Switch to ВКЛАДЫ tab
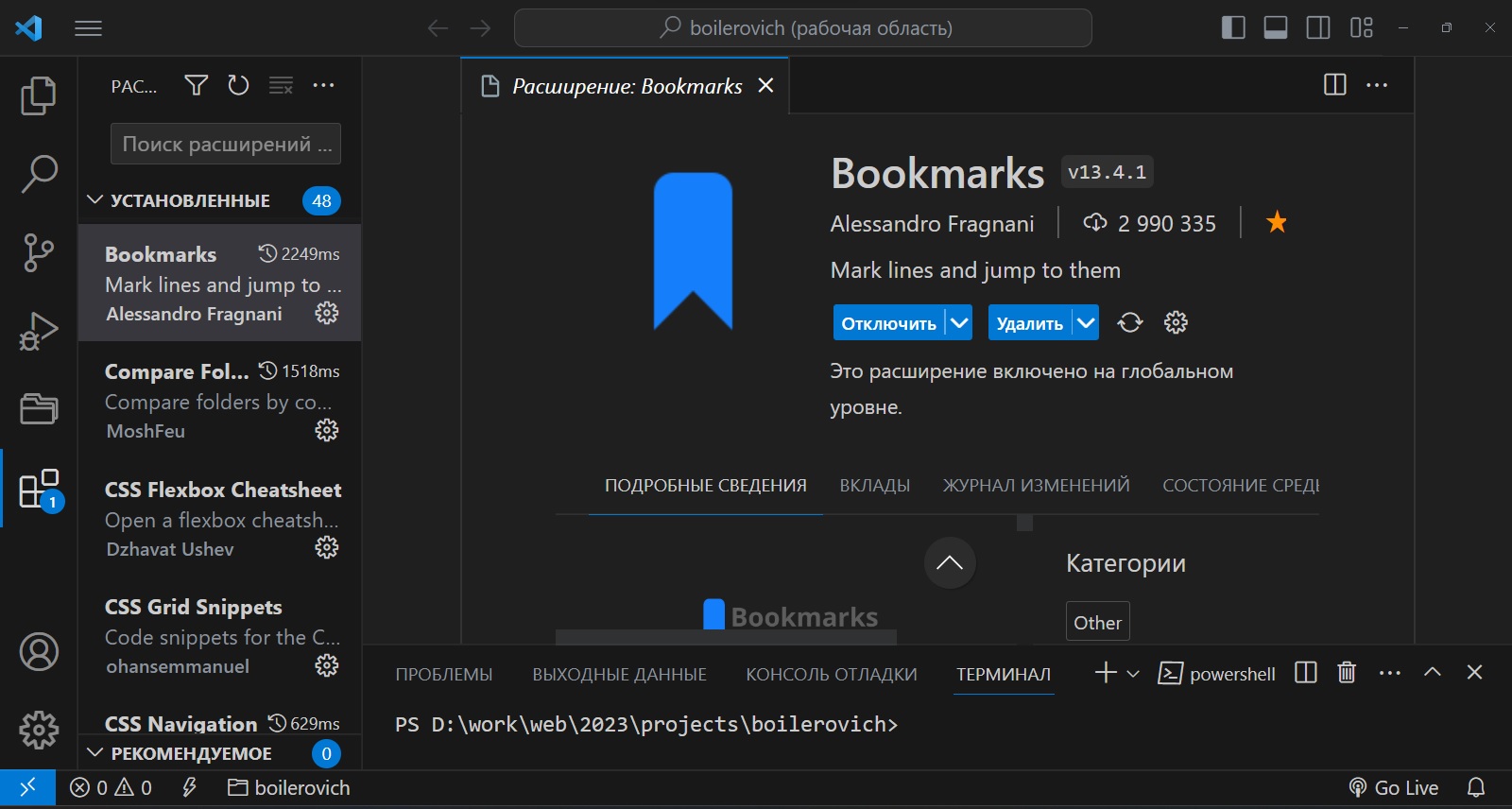Screen dimensions: 1512x809 (875, 486)
